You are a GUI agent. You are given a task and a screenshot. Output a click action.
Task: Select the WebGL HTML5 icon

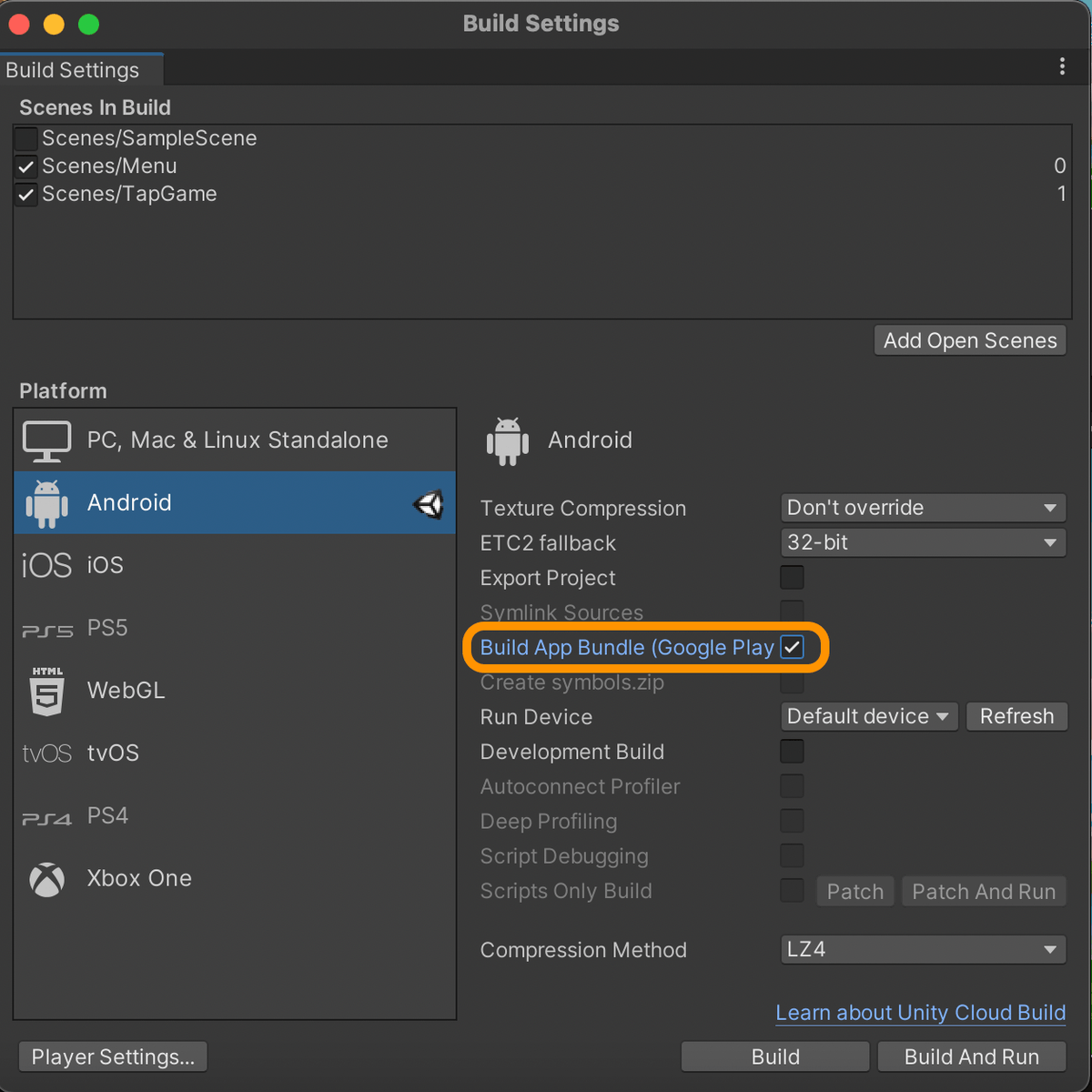[46, 691]
